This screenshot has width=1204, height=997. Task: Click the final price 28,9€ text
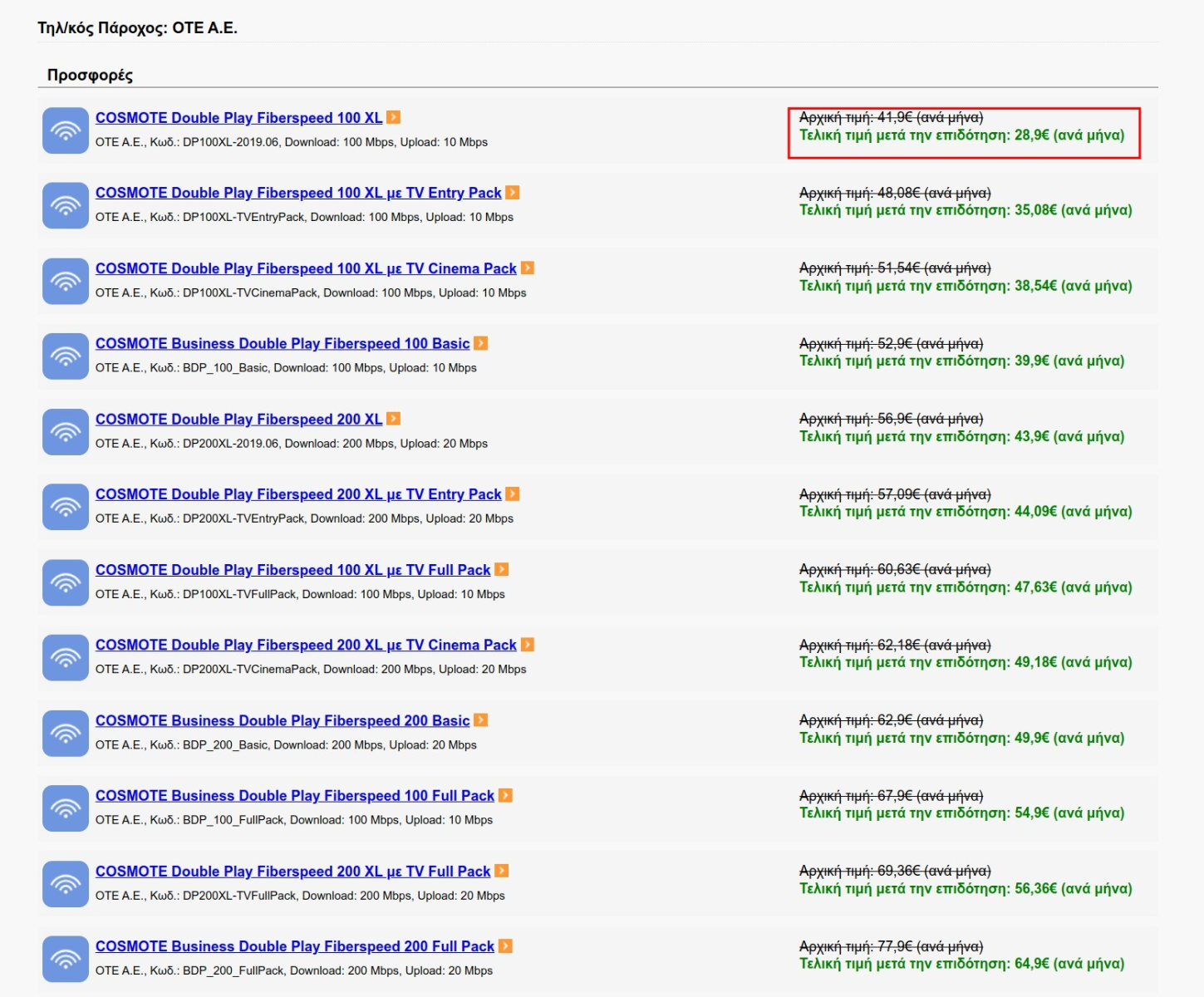click(961, 135)
